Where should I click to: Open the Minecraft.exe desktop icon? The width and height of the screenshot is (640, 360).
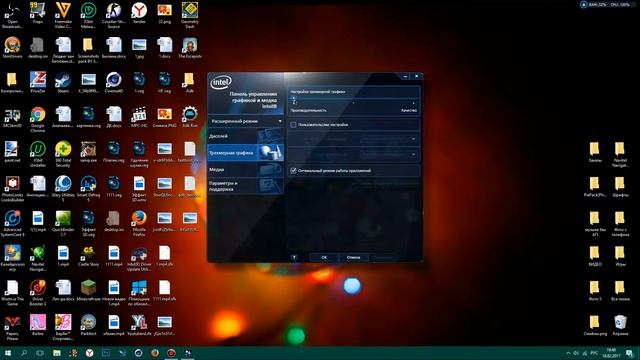[88, 291]
